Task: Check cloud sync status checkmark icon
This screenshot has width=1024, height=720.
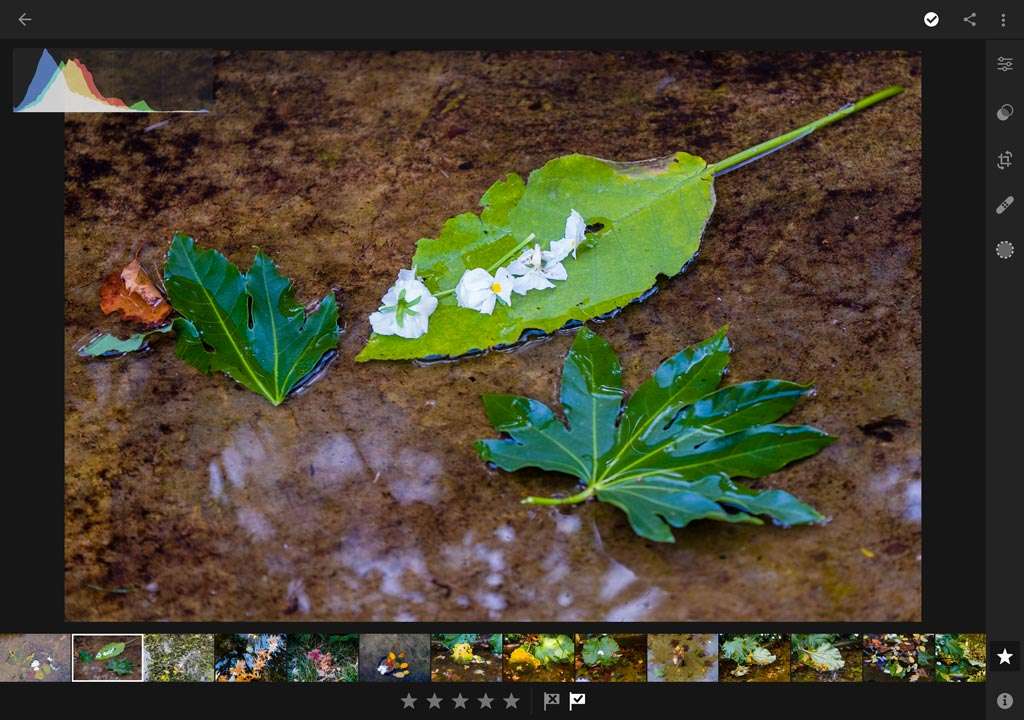Action: tap(931, 19)
